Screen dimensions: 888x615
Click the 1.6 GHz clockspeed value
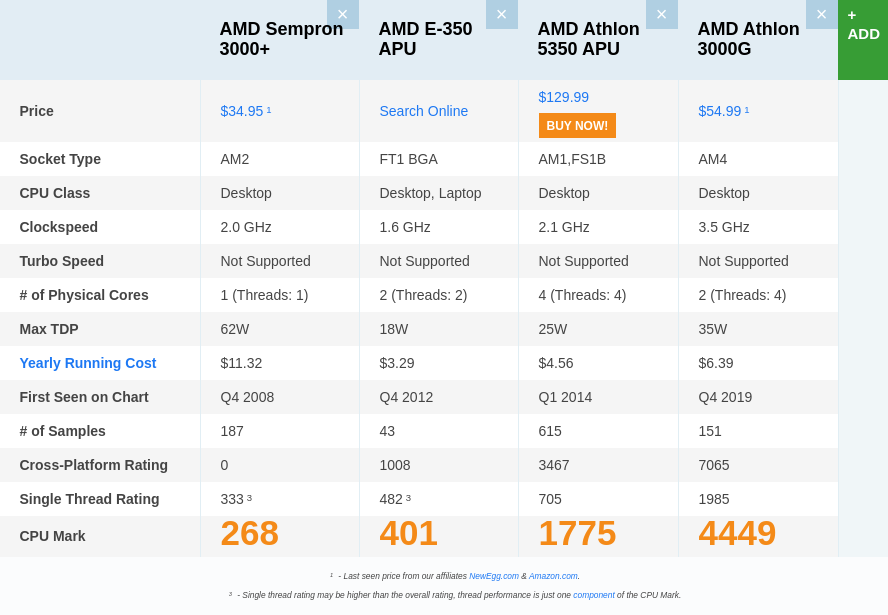(405, 227)
